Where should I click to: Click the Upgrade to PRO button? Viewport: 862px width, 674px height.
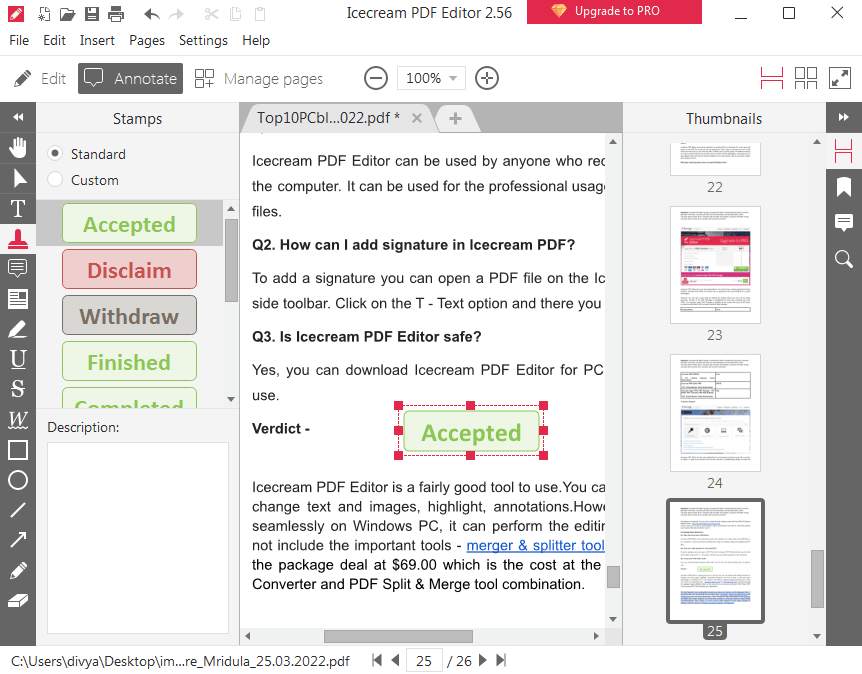coord(614,12)
